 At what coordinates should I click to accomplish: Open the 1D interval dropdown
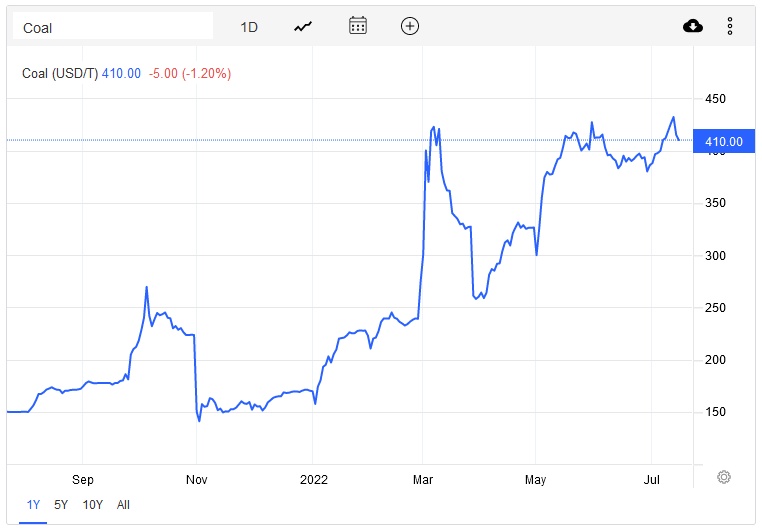pyautogui.click(x=249, y=27)
